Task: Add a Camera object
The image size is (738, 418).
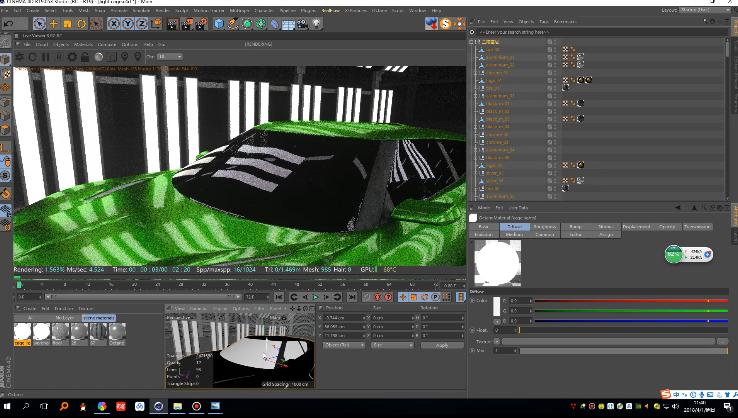Action: pyautogui.click(x=302, y=24)
